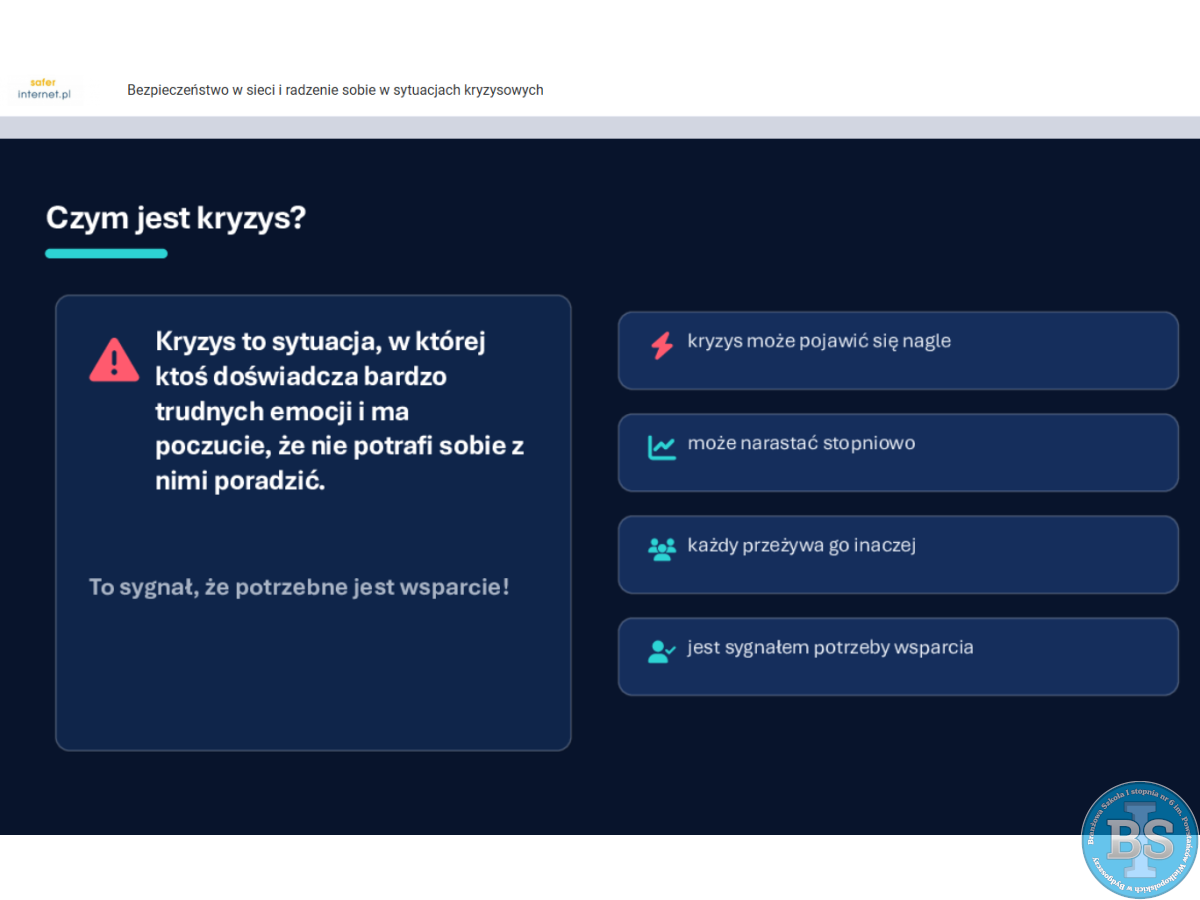Click the teal rising line chart icon

662,447
